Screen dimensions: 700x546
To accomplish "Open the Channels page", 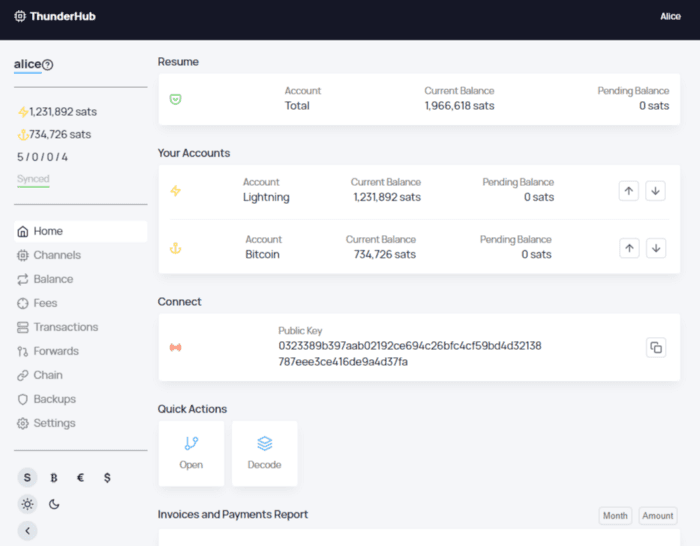I will coord(80,255).
